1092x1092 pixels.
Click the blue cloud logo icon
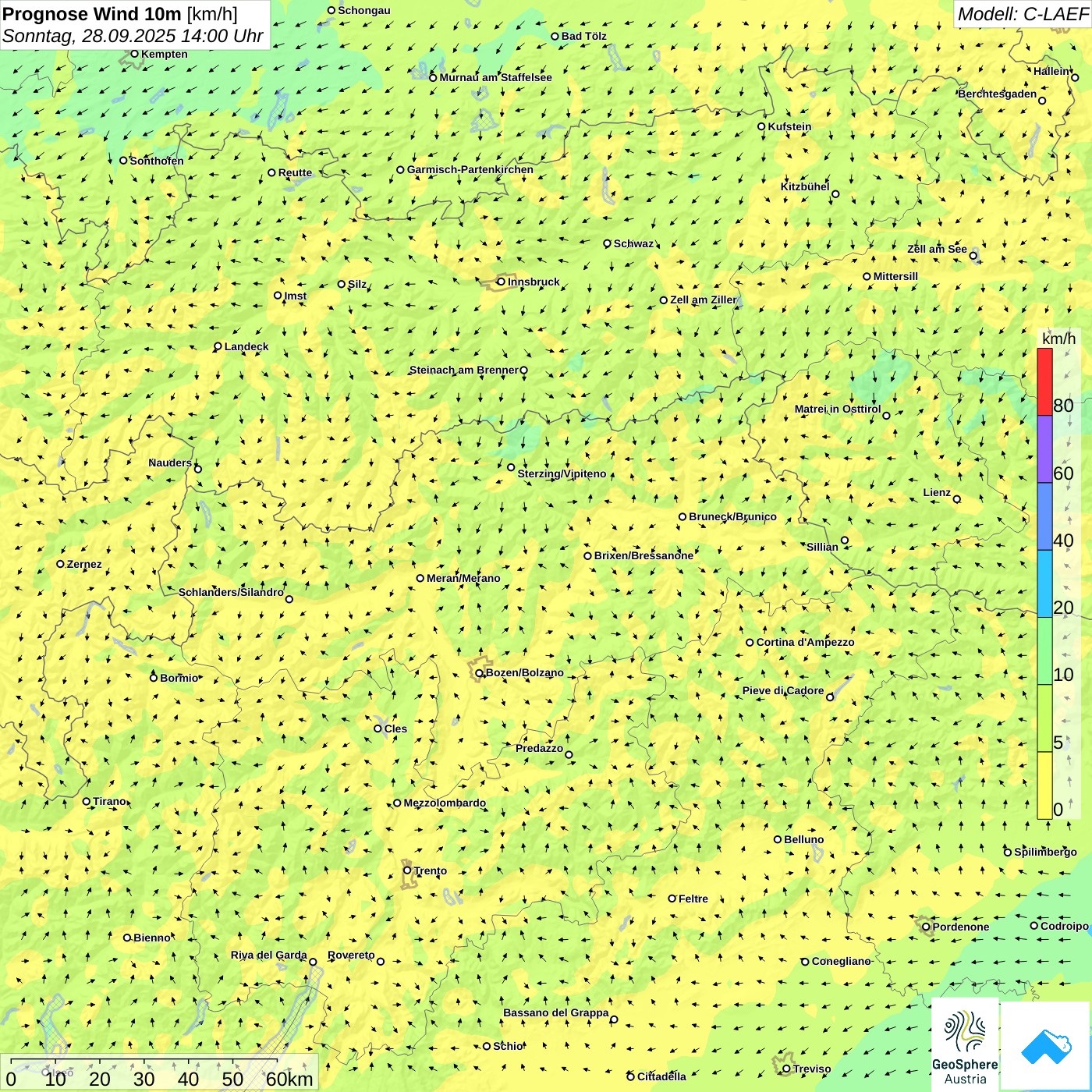1046,1047
